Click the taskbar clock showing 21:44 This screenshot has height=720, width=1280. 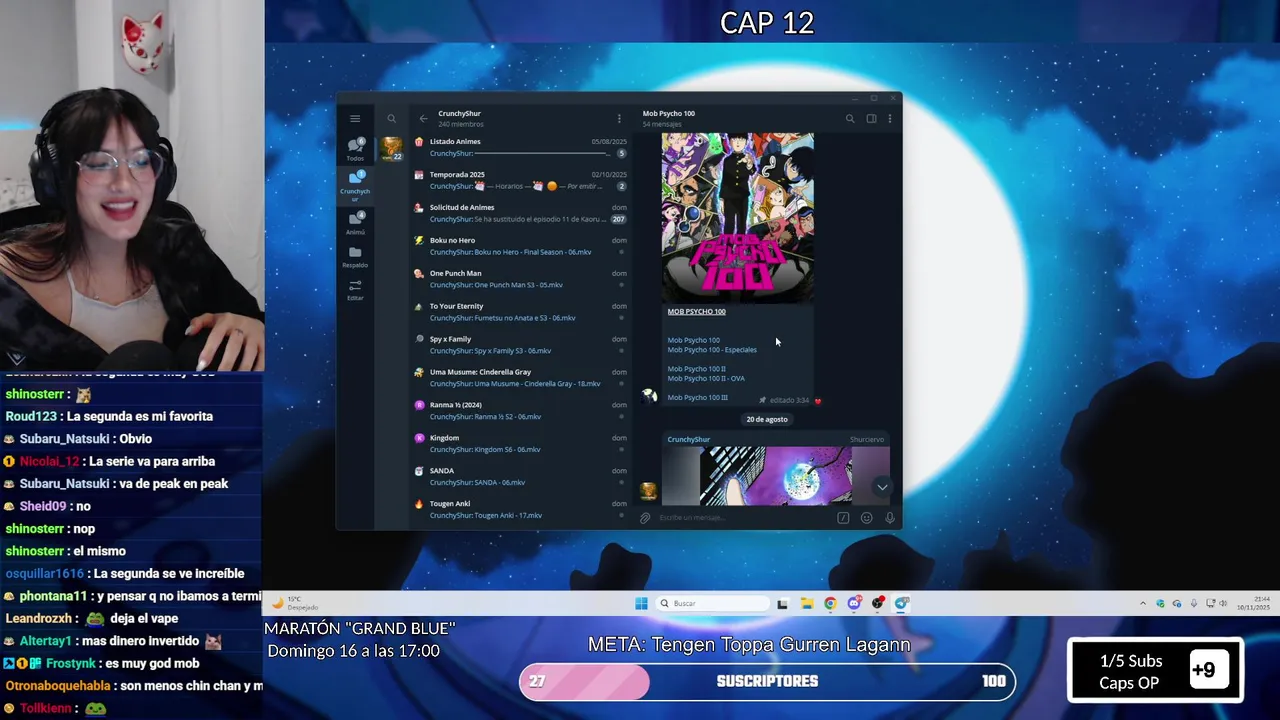[1252, 603]
